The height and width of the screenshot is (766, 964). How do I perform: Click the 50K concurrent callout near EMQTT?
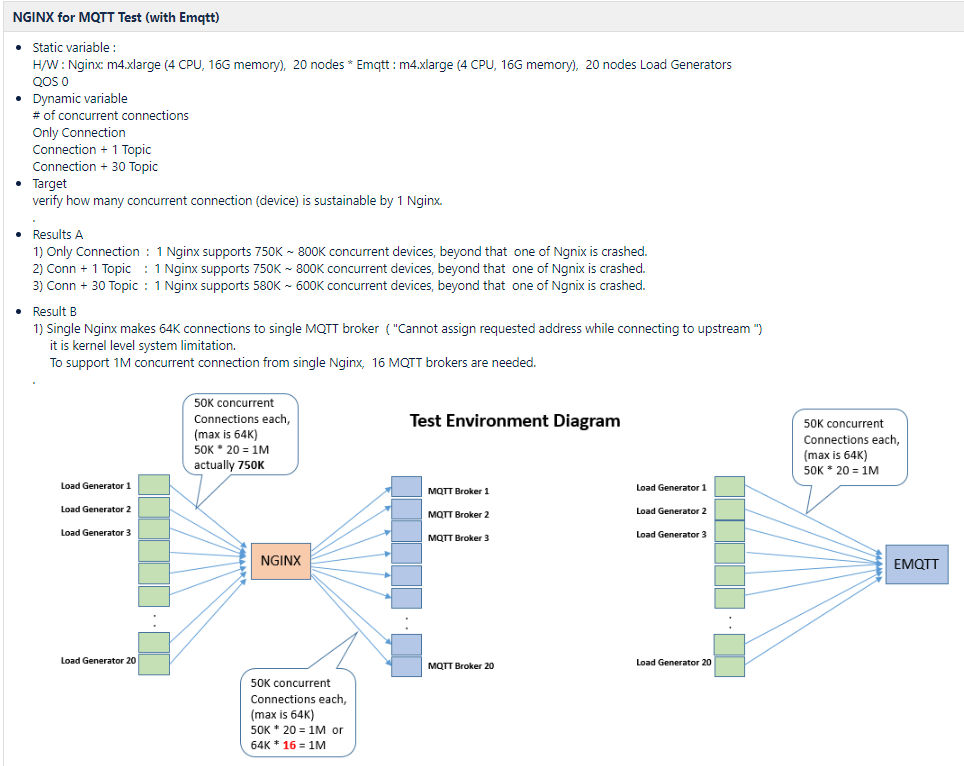[850, 447]
